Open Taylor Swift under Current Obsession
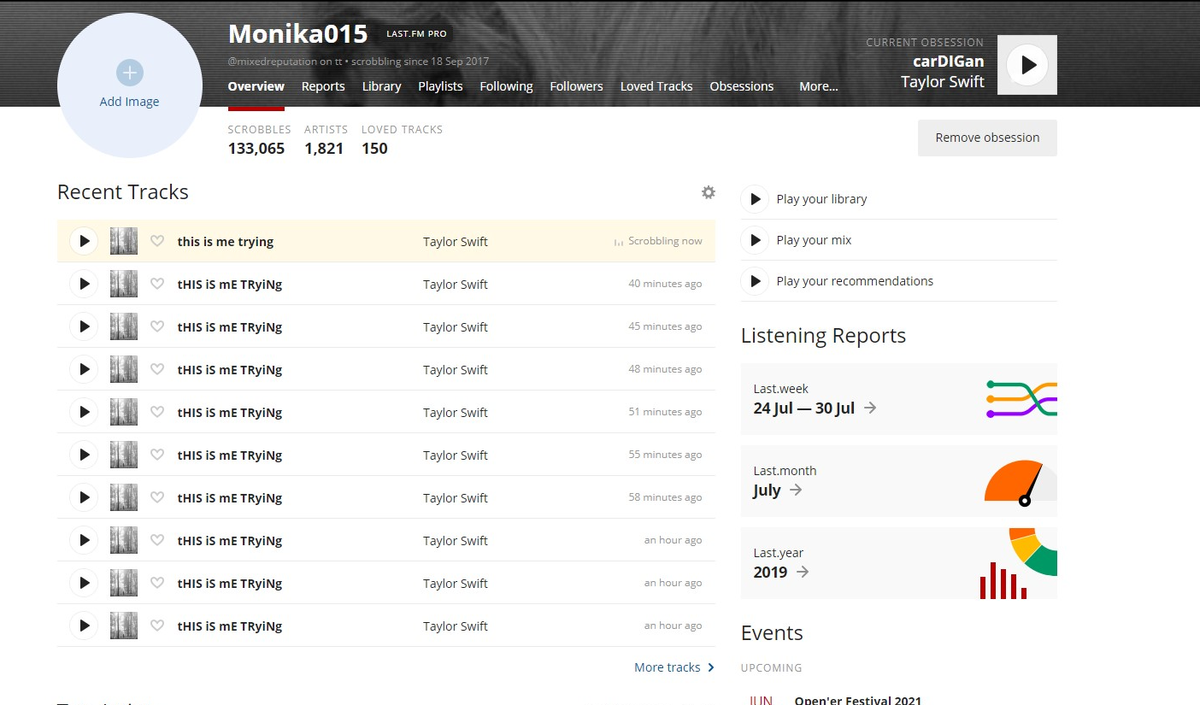 (942, 82)
